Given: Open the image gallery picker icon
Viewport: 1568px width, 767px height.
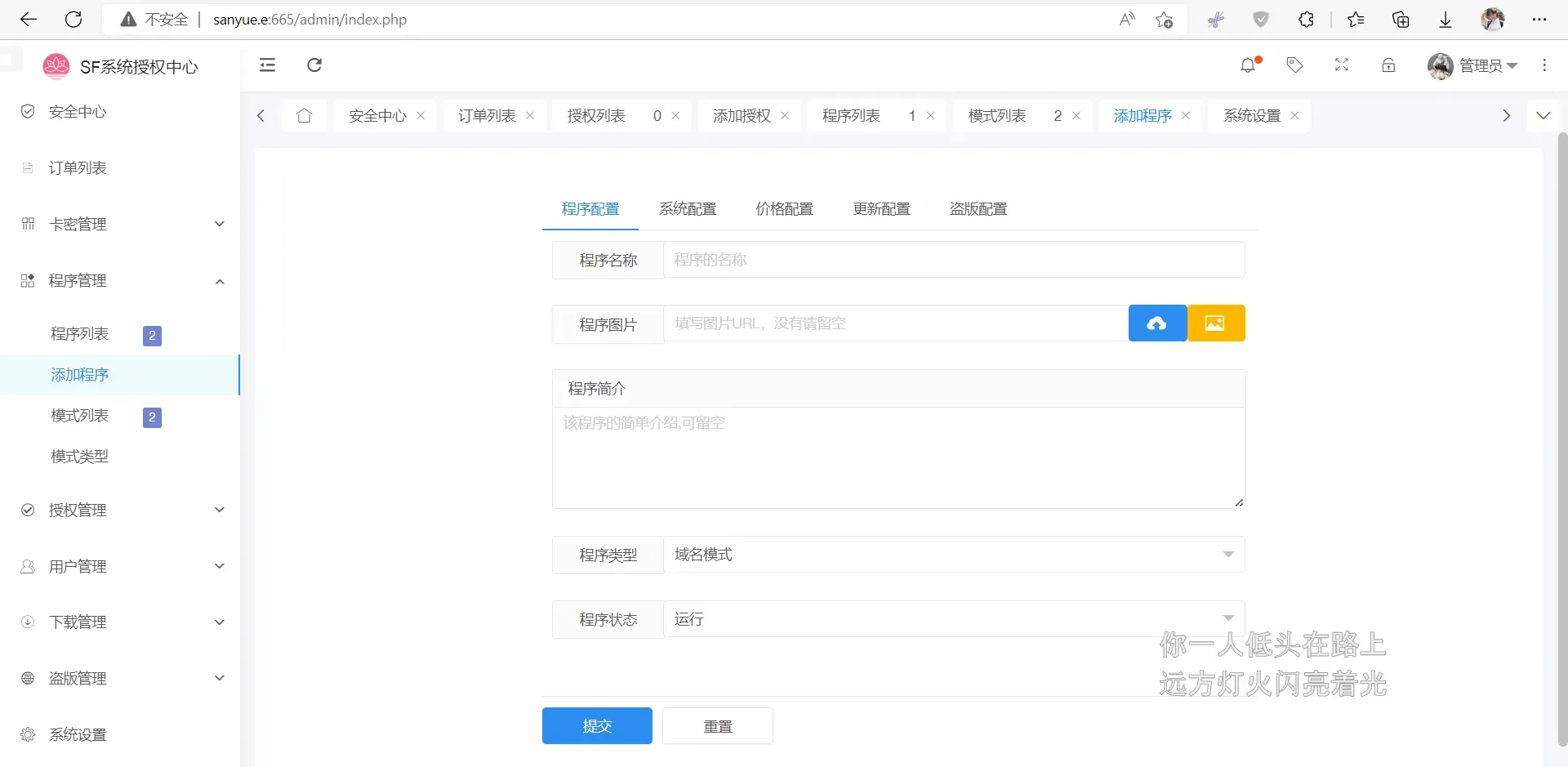Looking at the screenshot, I should pyautogui.click(x=1216, y=323).
